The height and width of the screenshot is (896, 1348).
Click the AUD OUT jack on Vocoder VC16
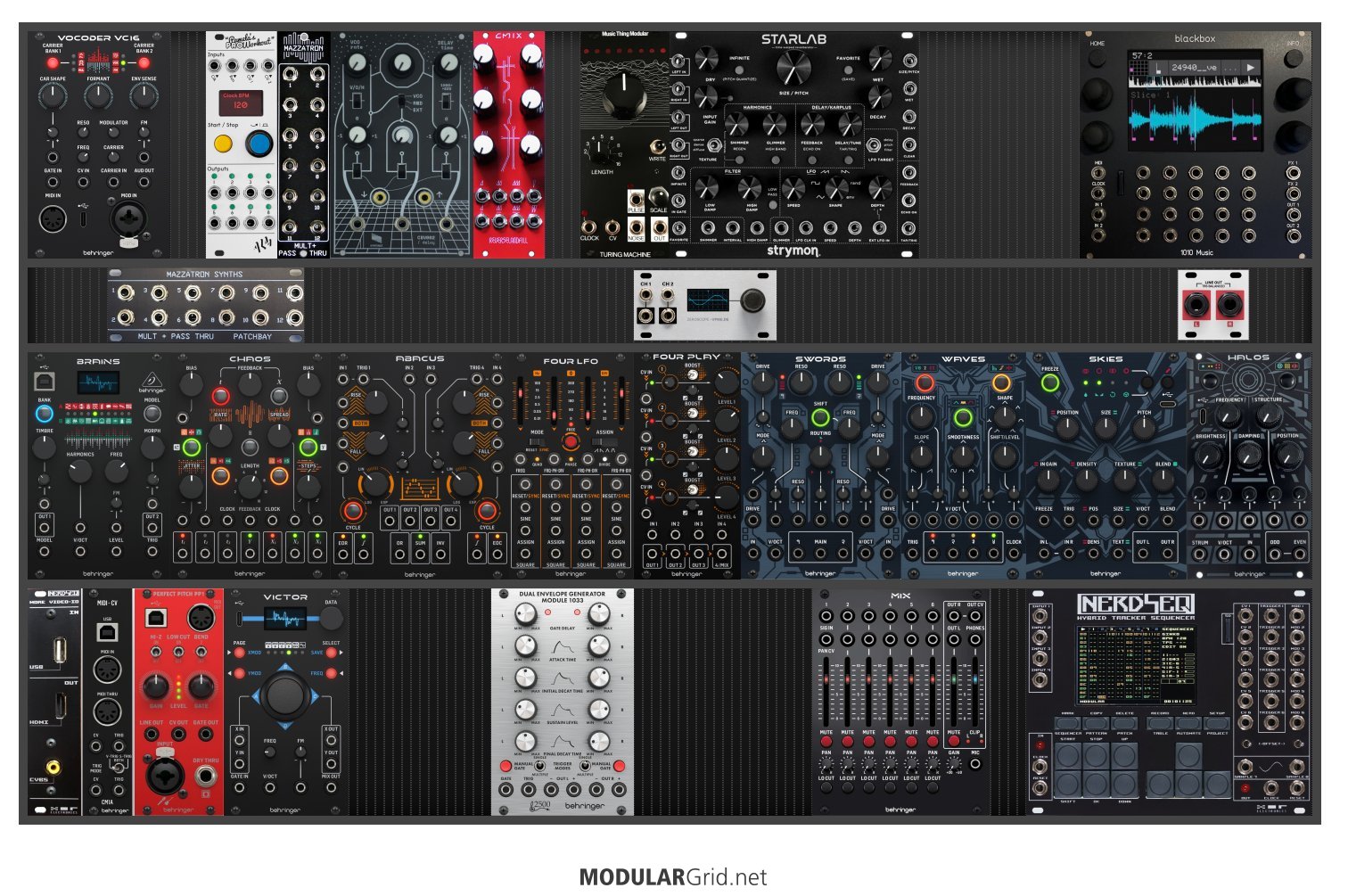144,183
